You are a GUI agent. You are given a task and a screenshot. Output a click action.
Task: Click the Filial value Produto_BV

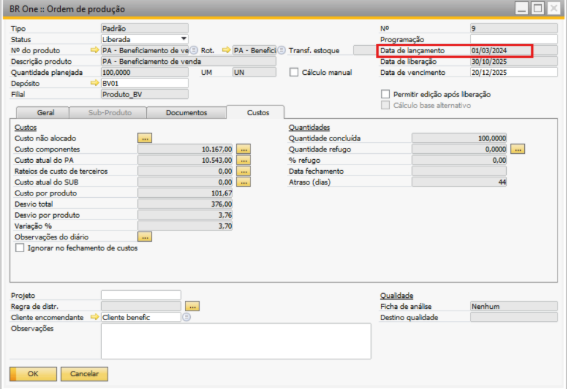(x=145, y=94)
